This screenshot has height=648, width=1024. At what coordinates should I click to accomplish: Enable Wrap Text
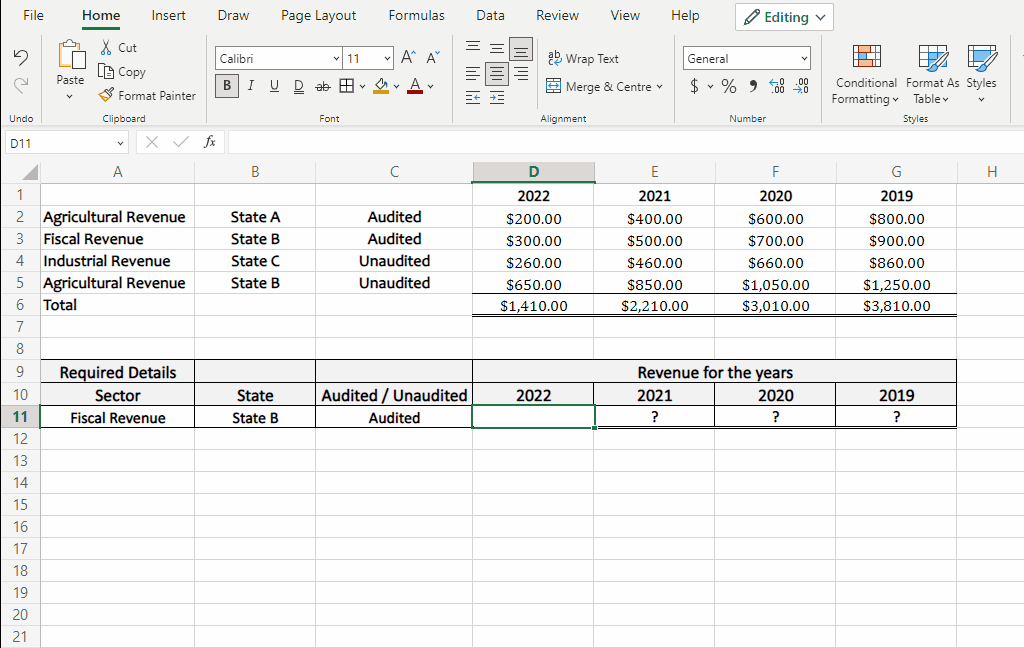pos(583,58)
